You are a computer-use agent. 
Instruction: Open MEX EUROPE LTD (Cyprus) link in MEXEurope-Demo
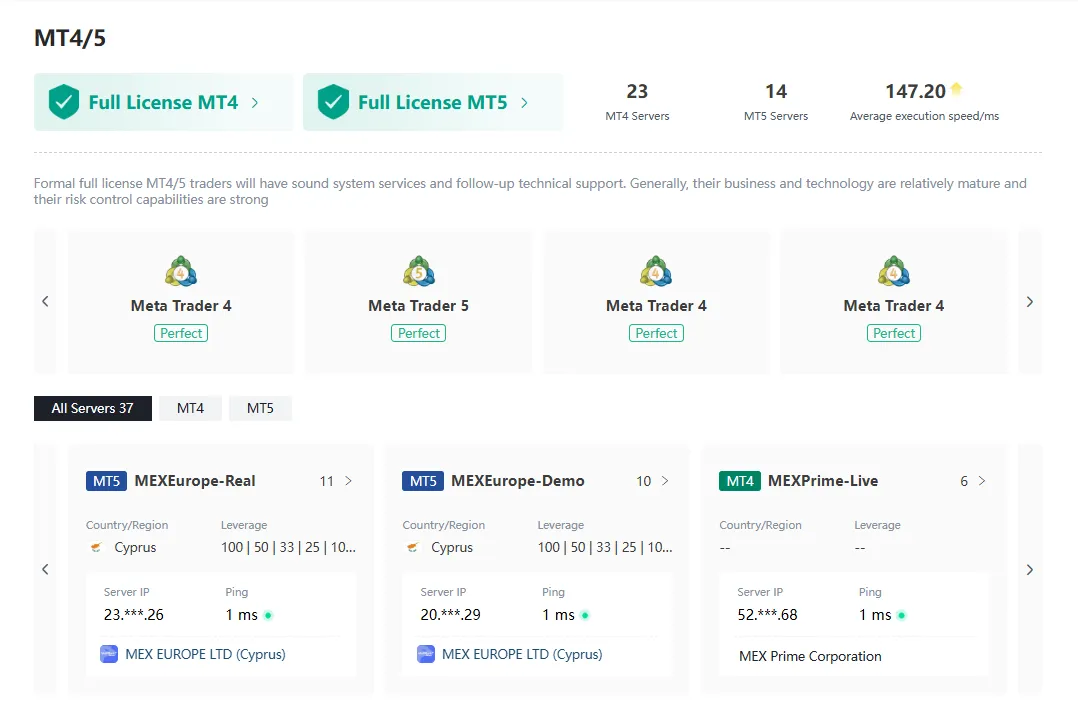click(522, 654)
